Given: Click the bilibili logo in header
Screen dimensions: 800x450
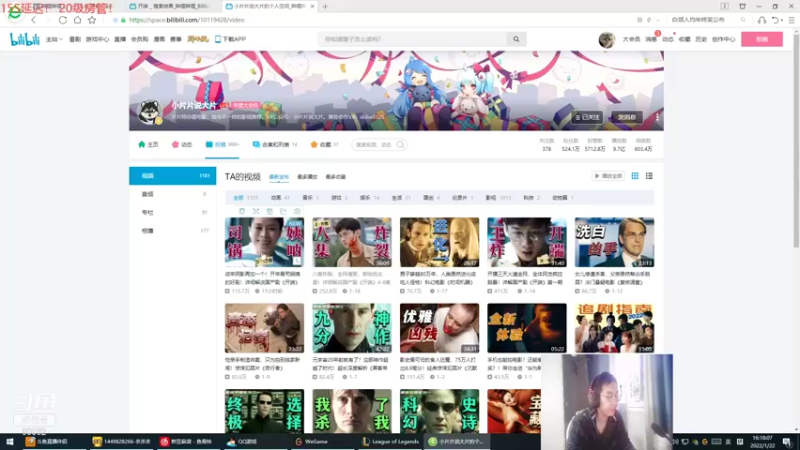Looking at the screenshot, I should pos(24,39).
